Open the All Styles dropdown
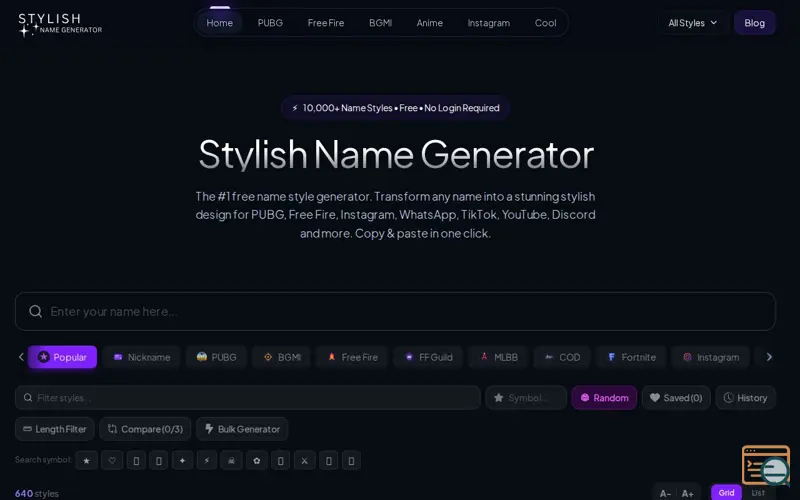 tap(692, 23)
